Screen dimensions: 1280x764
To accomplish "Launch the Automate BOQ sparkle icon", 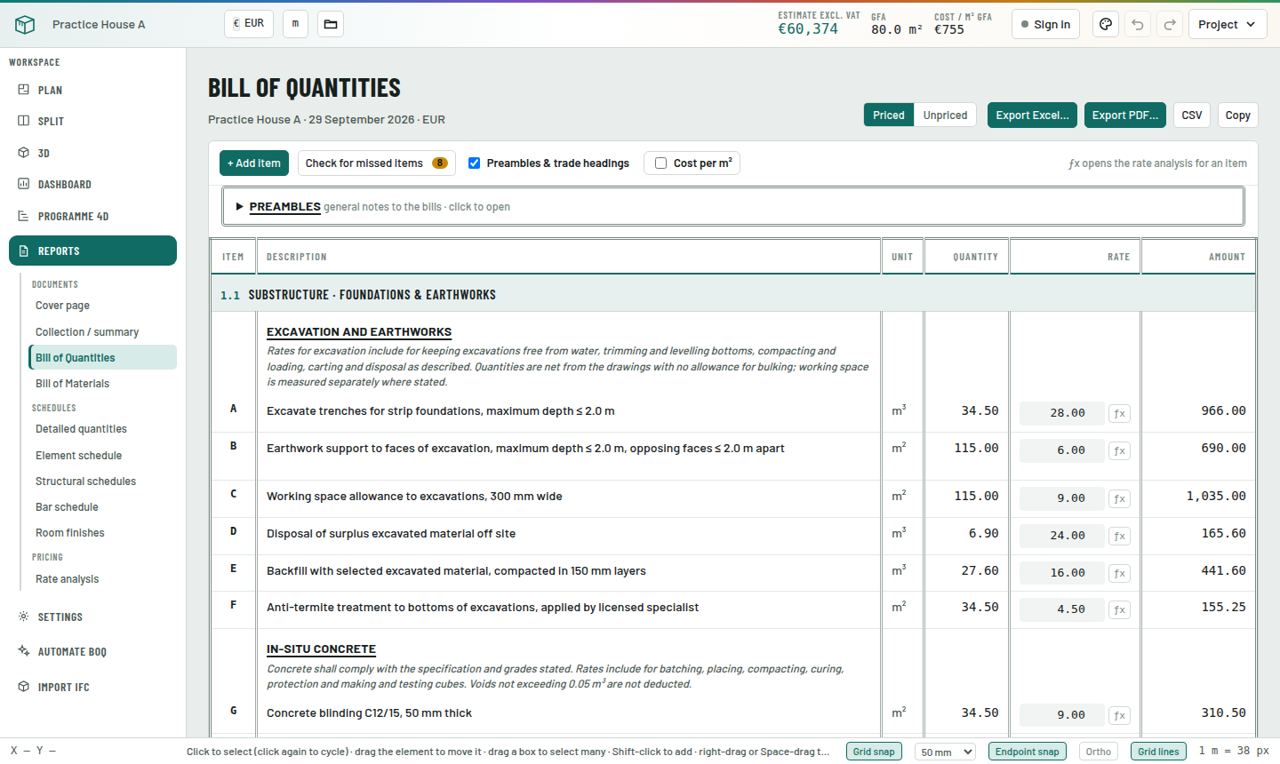I will click(x=24, y=651).
